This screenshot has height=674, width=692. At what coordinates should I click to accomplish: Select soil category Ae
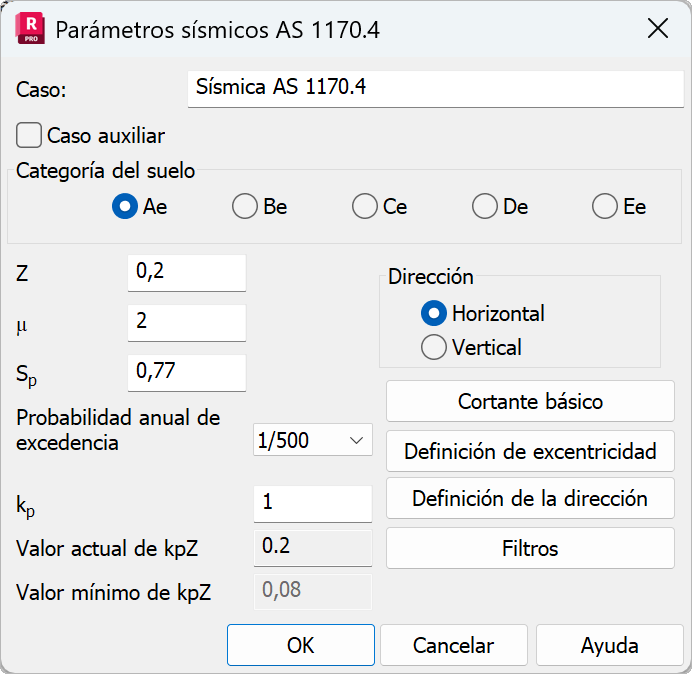coord(124,207)
